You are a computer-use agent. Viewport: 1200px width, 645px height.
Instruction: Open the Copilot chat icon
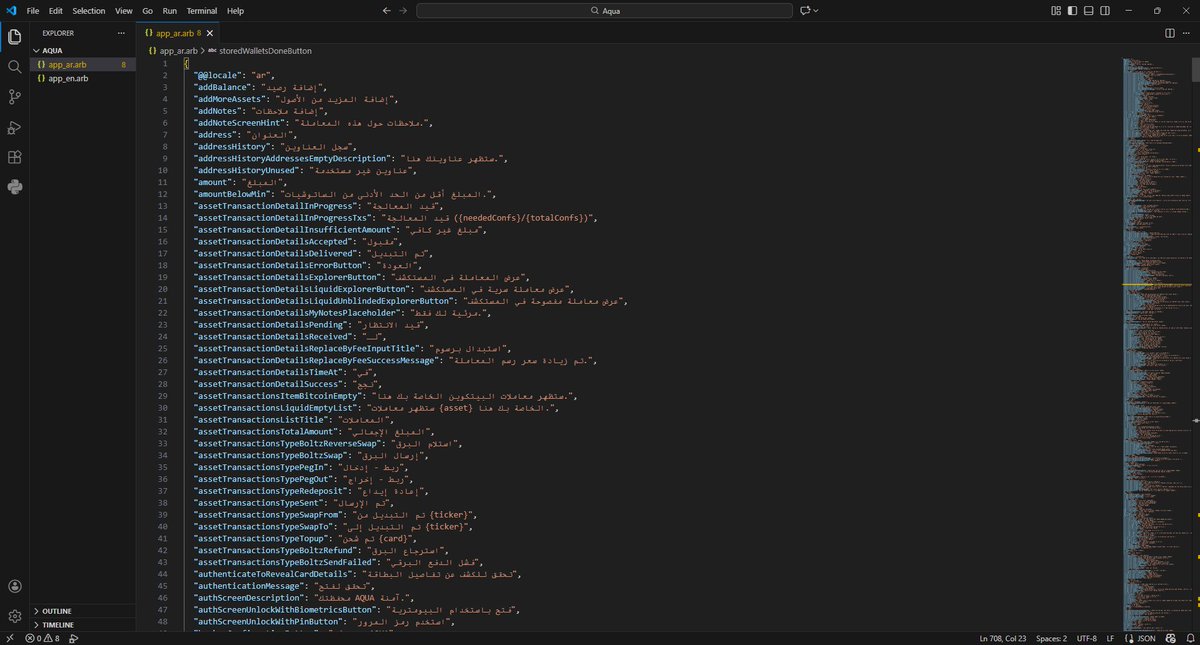[804, 10]
